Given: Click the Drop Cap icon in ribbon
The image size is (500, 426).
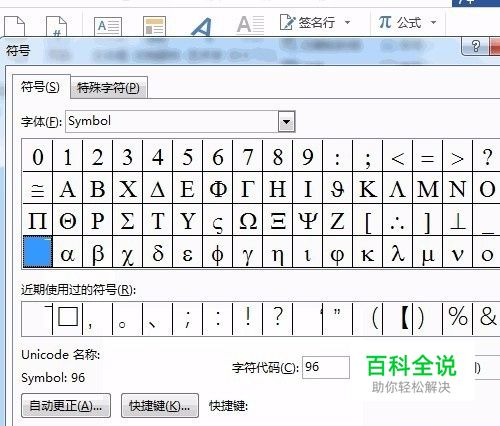Looking at the screenshot, I should [250, 25].
